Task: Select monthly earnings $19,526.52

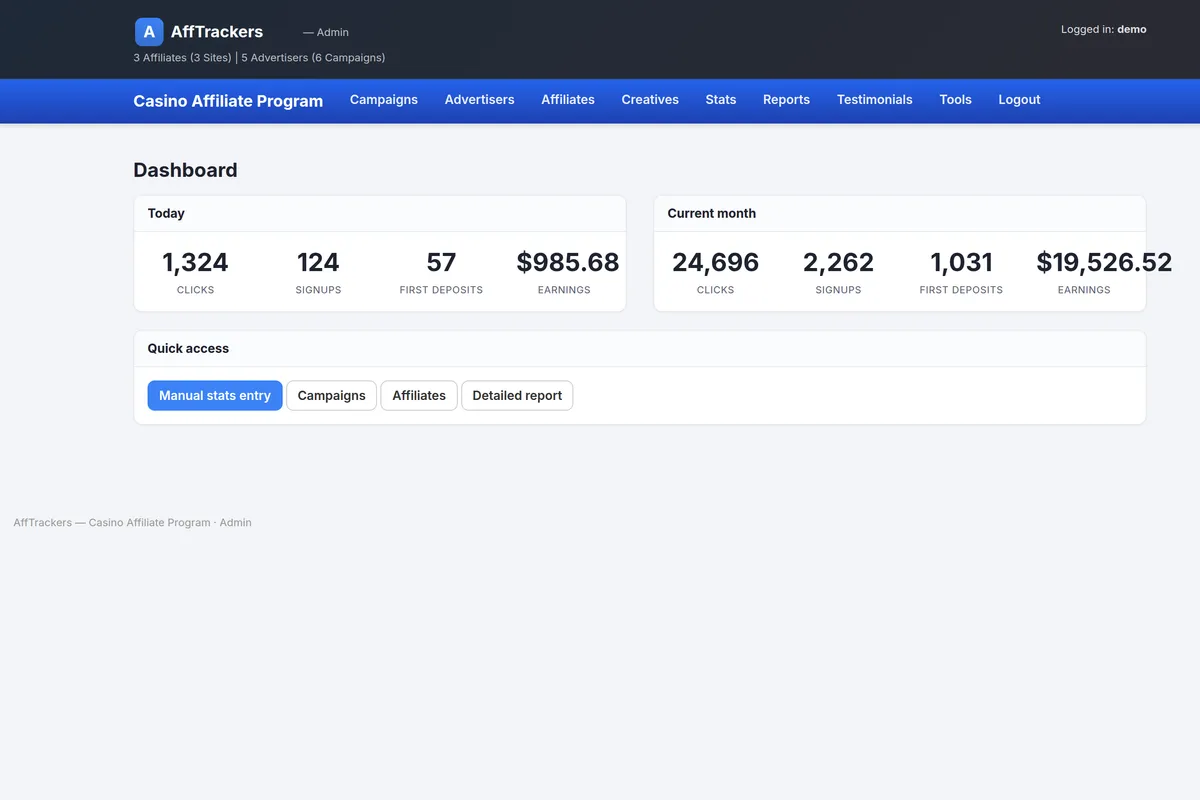Action: [1104, 262]
